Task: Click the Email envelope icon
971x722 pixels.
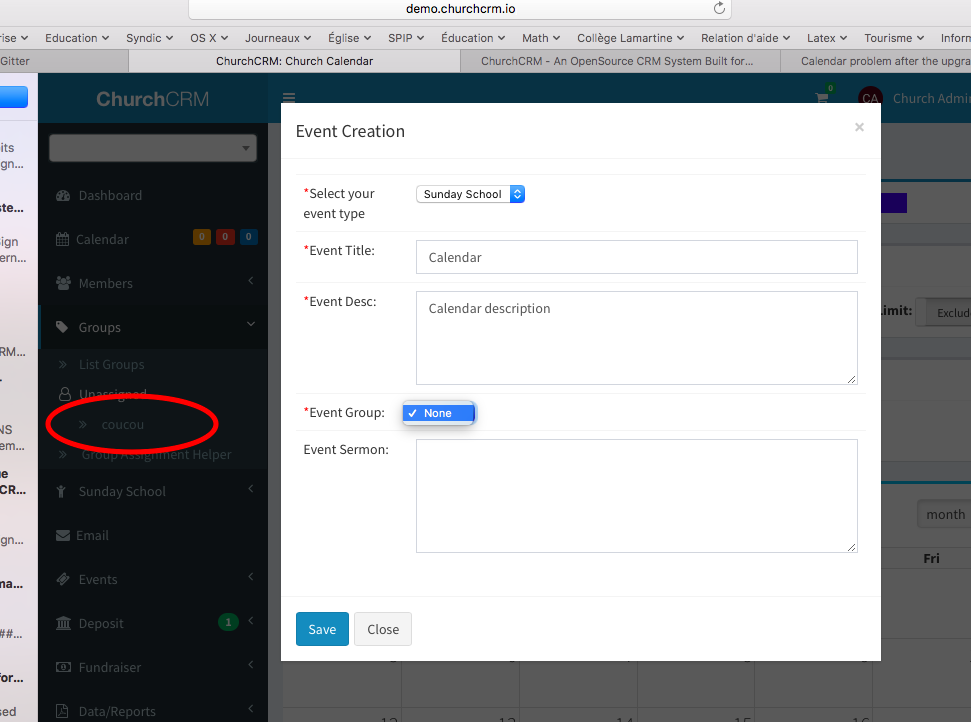Action: point(63,536)
